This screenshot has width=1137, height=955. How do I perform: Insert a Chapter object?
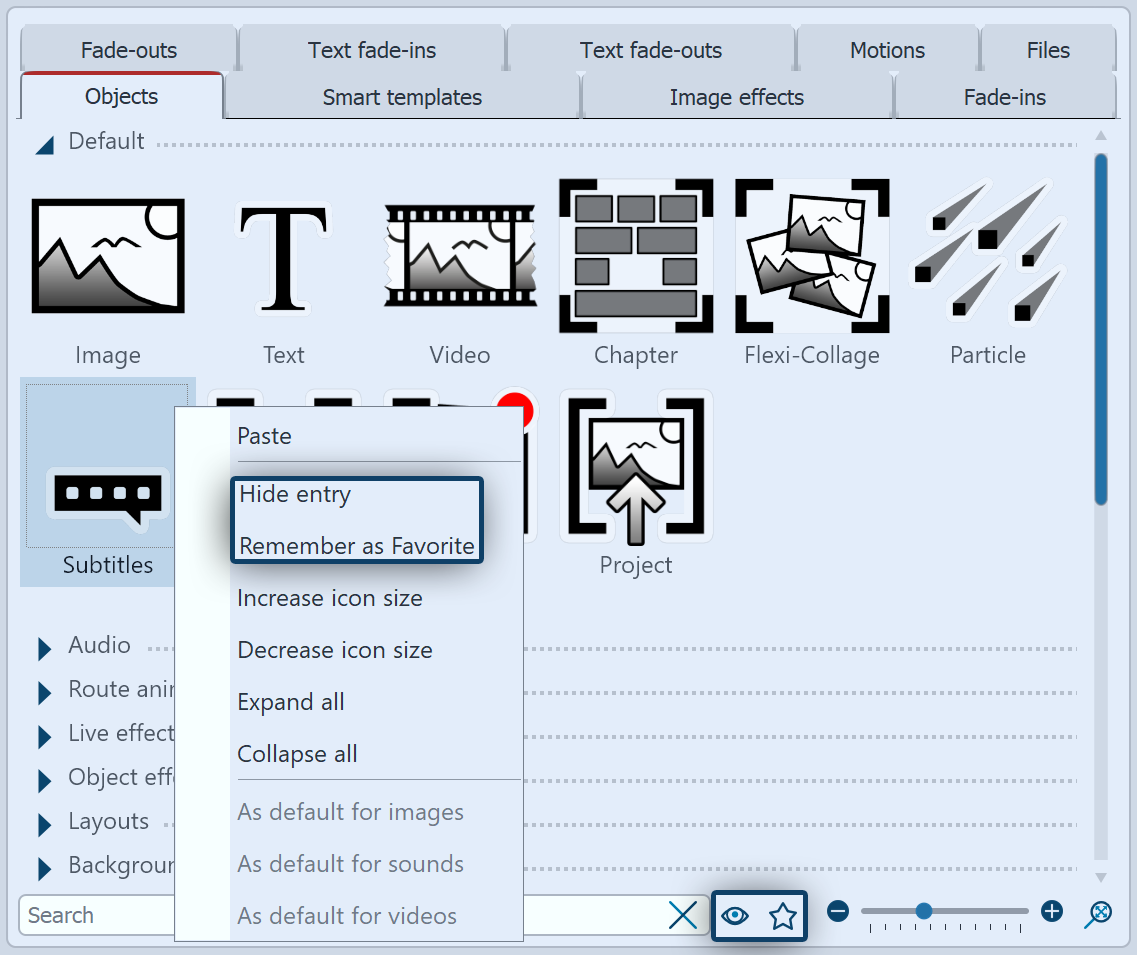coord(635,255)
